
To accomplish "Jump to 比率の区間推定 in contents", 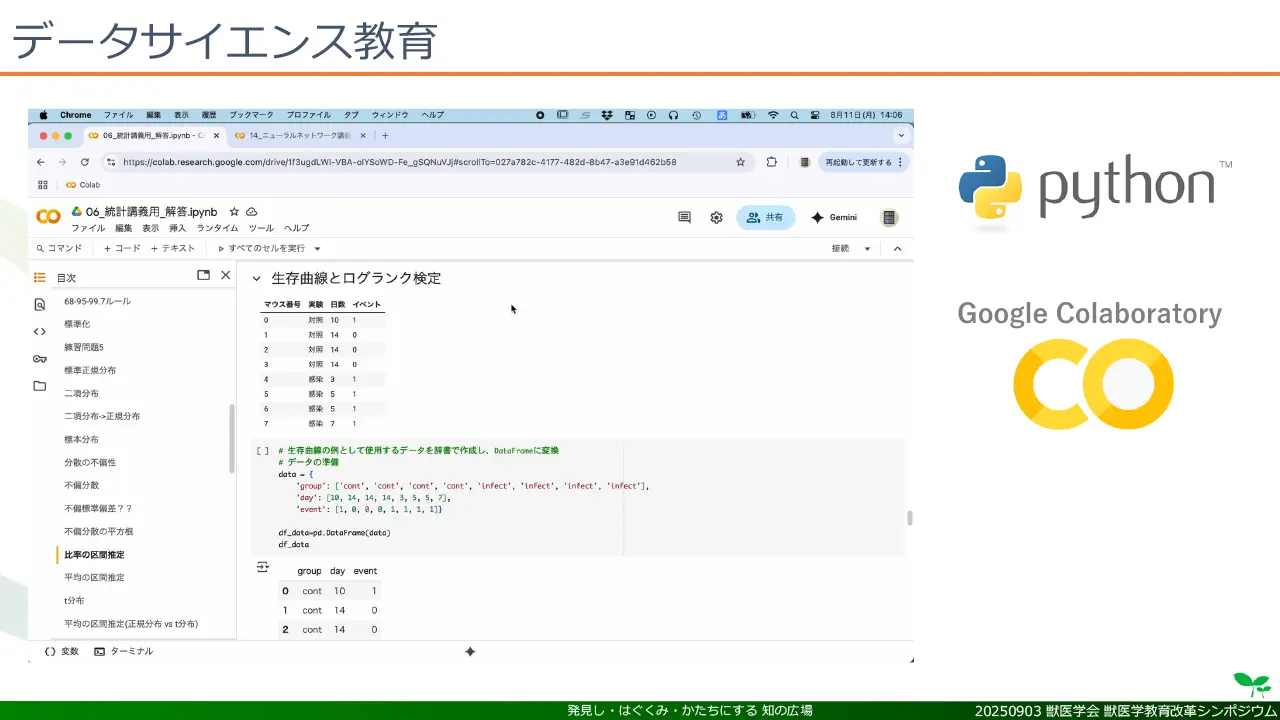I will [x=94, y=554].
